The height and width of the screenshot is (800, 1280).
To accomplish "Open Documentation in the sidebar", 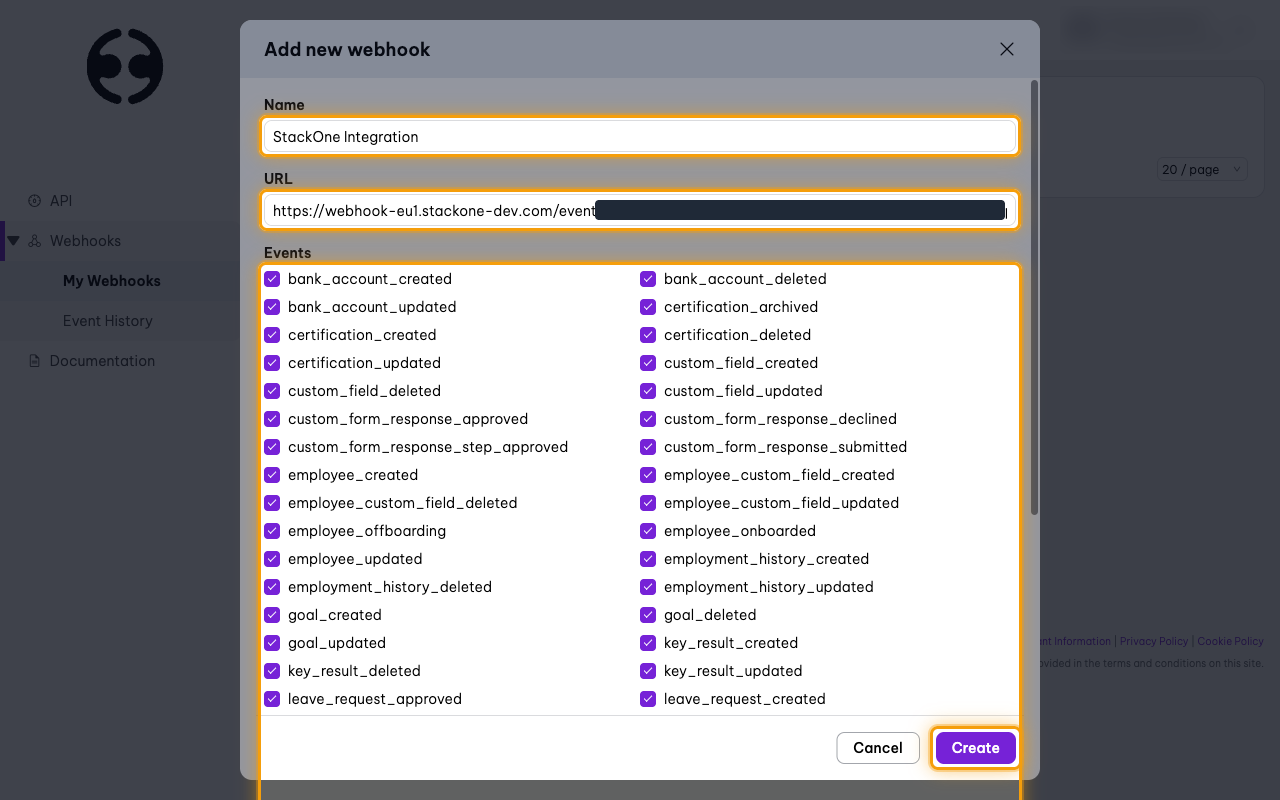I will [102, 361].
